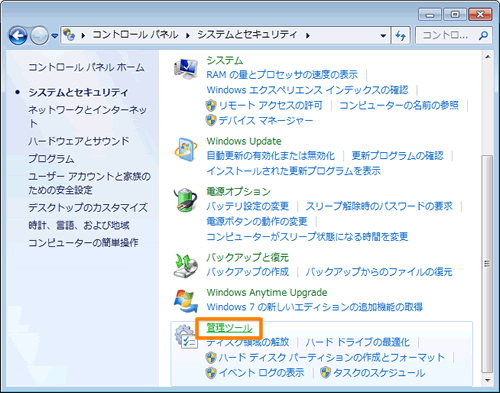Click the Control Panel icon in address bar

pos(69,35)
